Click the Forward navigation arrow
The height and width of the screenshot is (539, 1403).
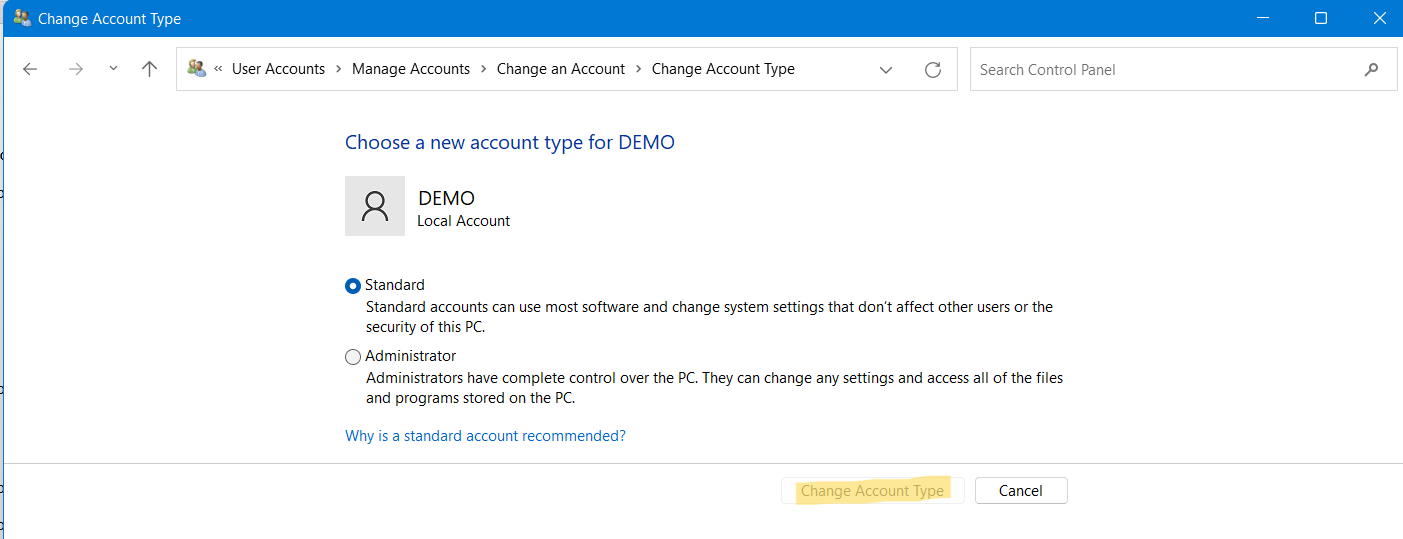tap(75, 69)
